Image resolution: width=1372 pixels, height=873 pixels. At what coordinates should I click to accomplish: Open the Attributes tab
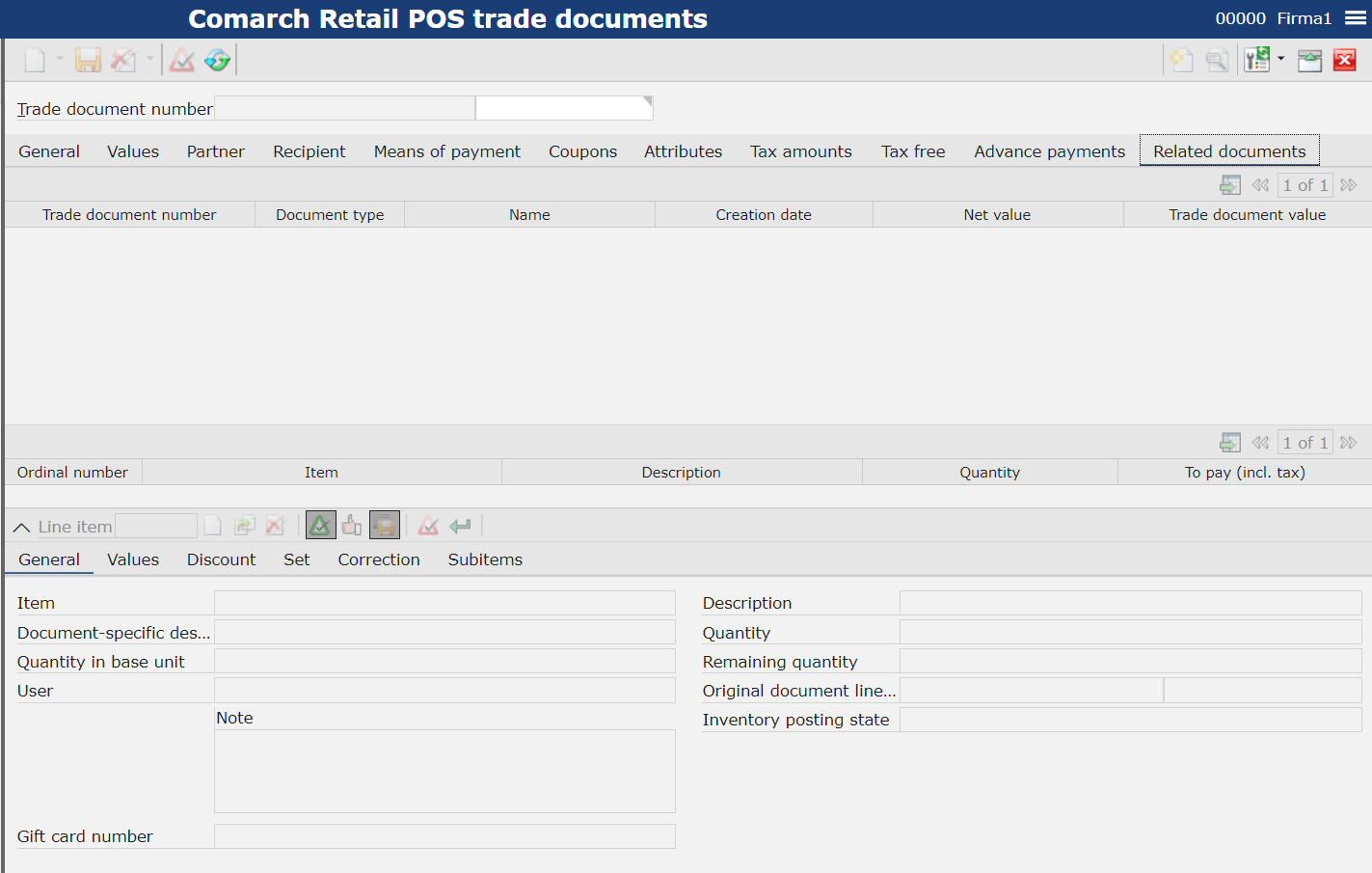[684, 151]
